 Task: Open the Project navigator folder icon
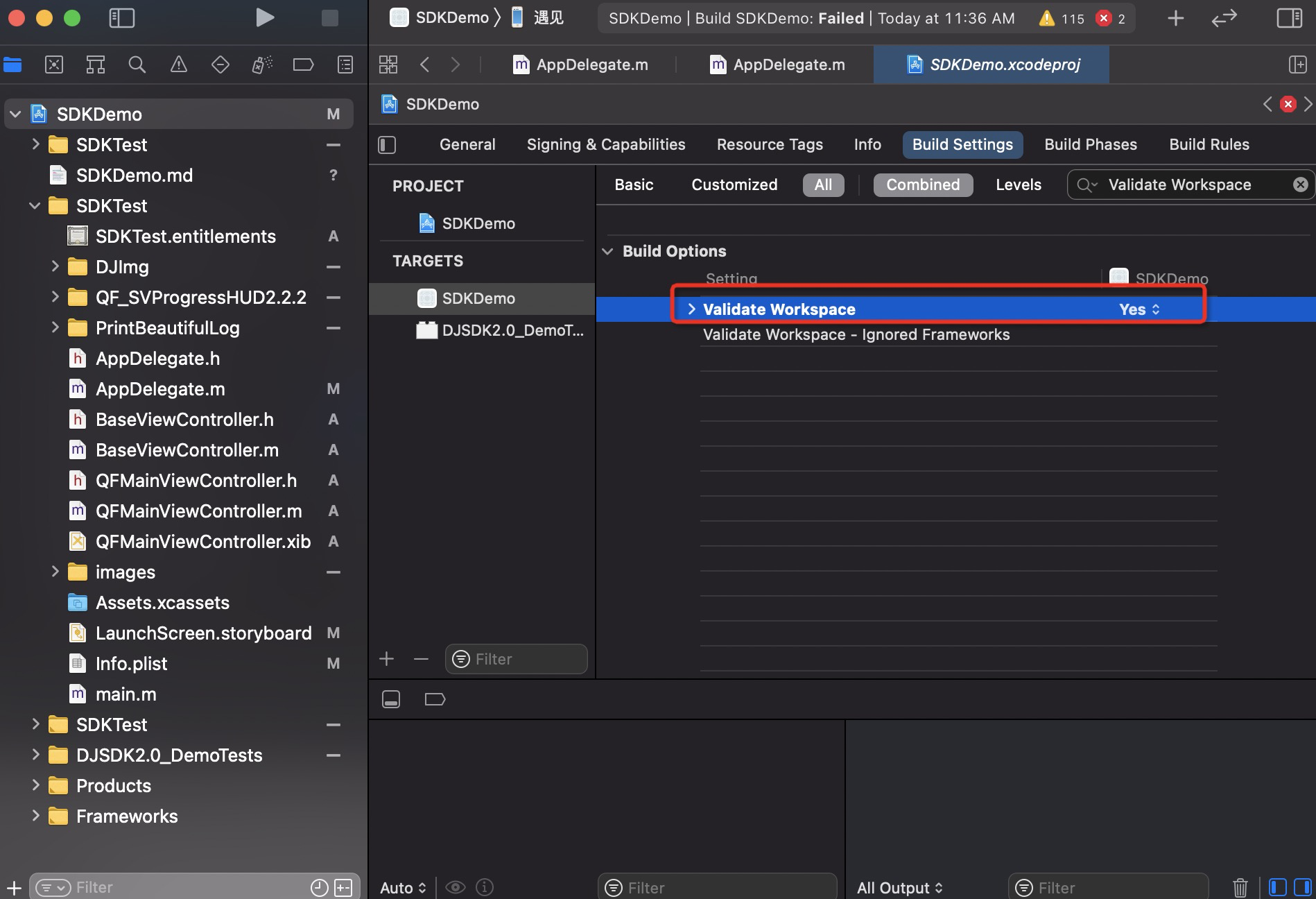12,65
